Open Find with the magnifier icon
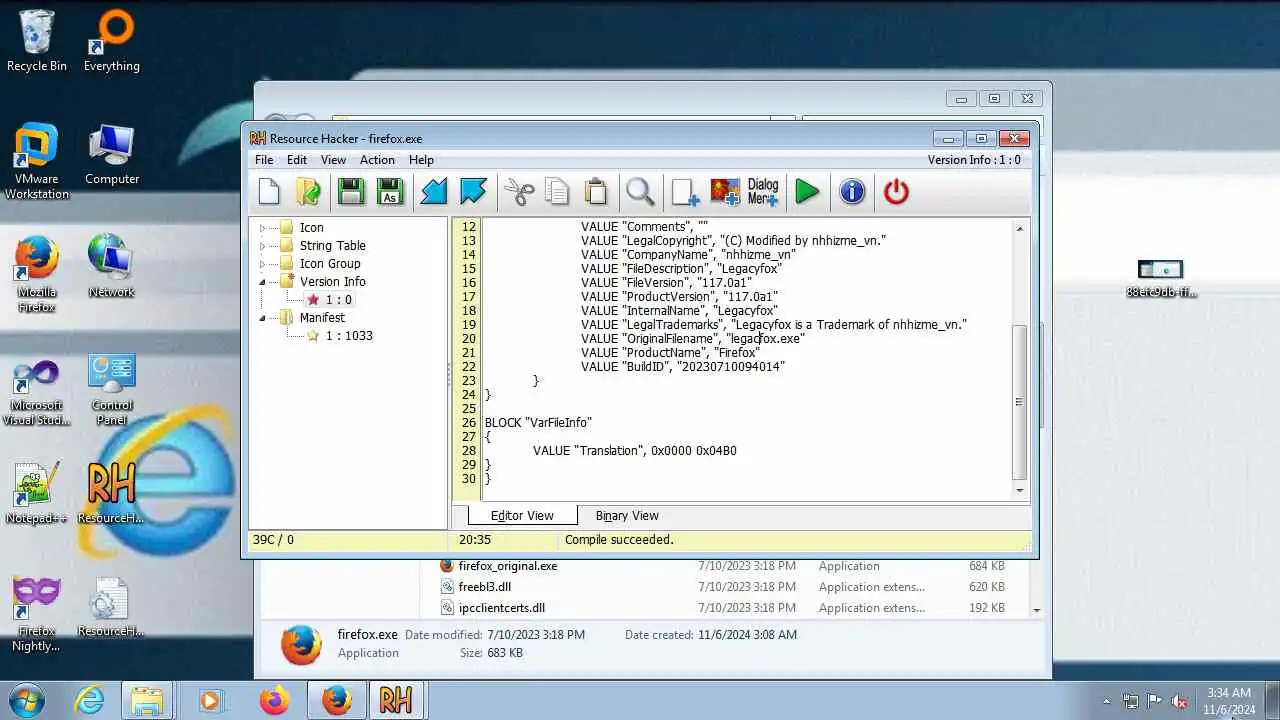1280x720 pixels. [640, 191]
